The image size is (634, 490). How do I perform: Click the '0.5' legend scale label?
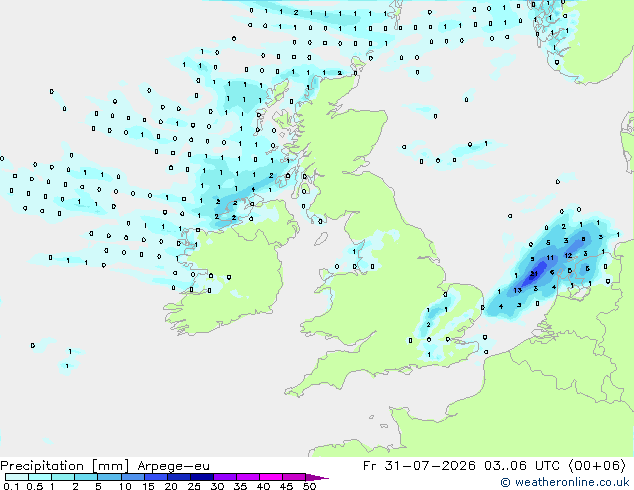[34, 486]
